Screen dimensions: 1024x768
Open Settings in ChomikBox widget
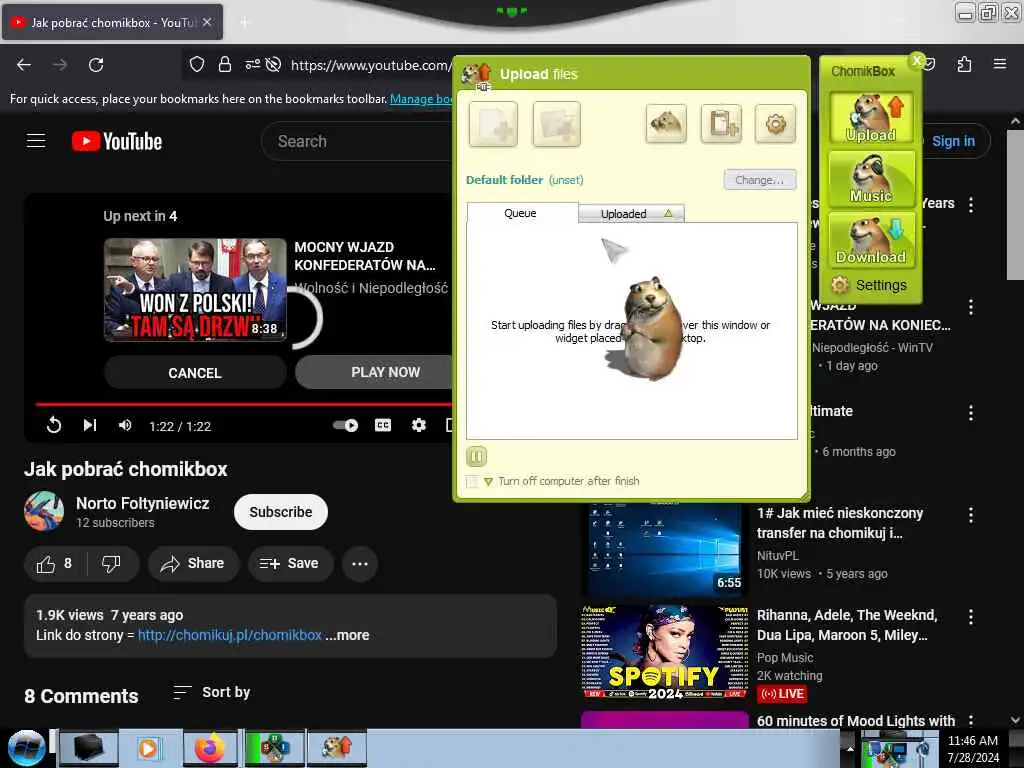[x=870, y=285]
